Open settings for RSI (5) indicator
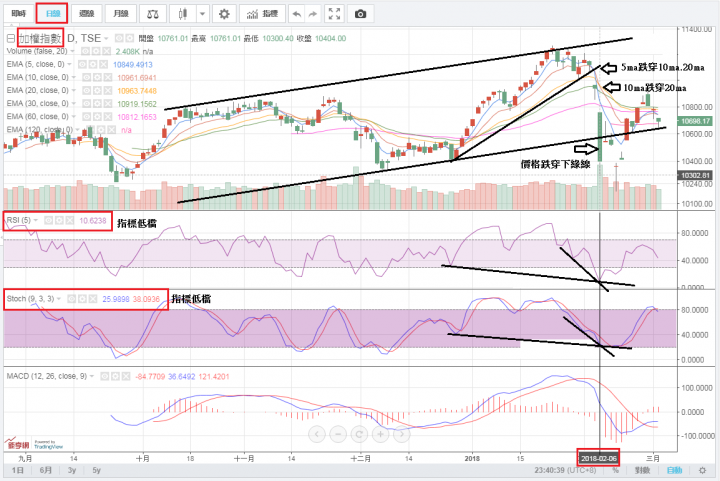The width and height of the screenshot is (720, 481). coord(59,221)
